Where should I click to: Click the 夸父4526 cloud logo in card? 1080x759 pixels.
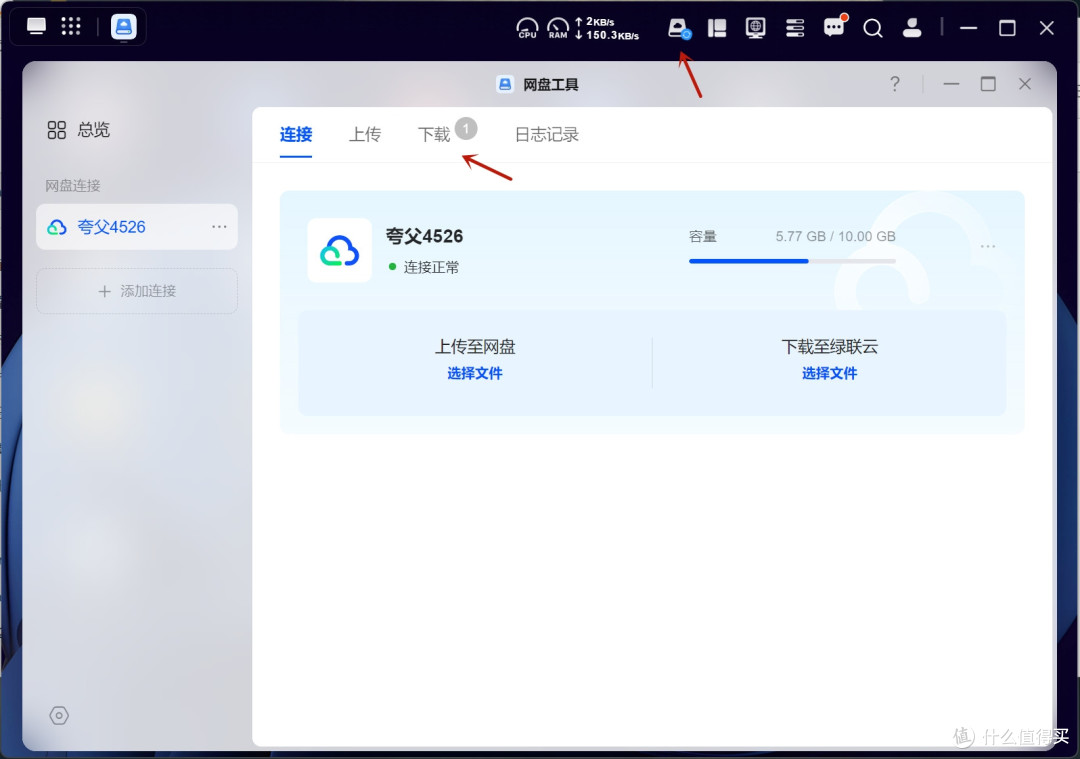click(340, 251)
